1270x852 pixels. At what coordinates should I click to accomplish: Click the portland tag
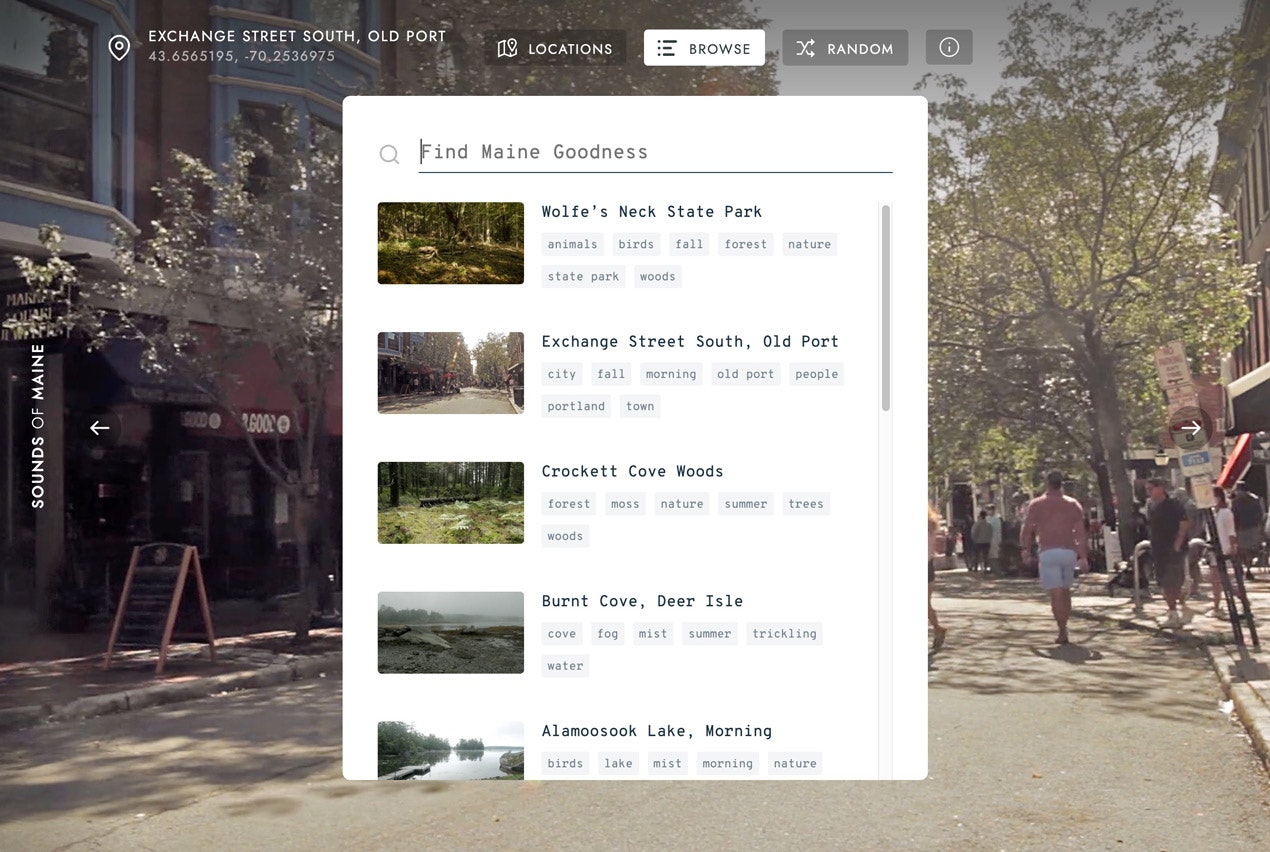click(x=576, y=406)
